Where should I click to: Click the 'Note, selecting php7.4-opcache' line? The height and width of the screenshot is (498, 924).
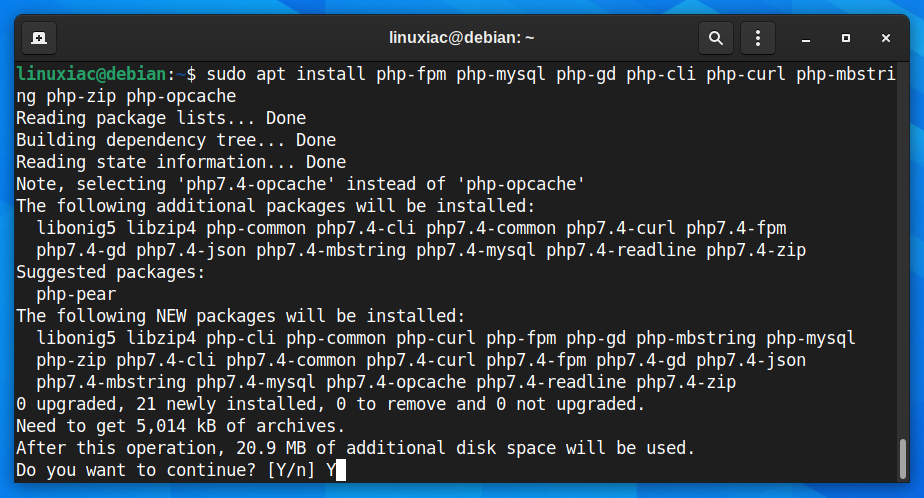[x=301, y=184]
